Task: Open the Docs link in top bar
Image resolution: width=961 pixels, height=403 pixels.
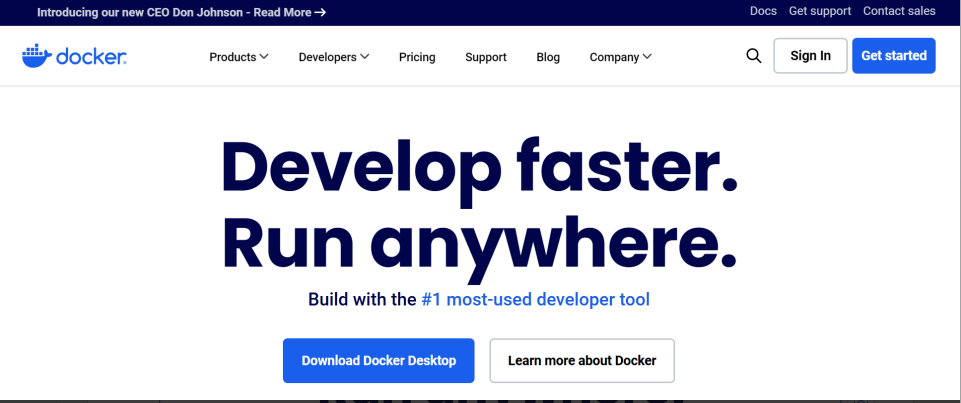Action: (x=763, y=11)
